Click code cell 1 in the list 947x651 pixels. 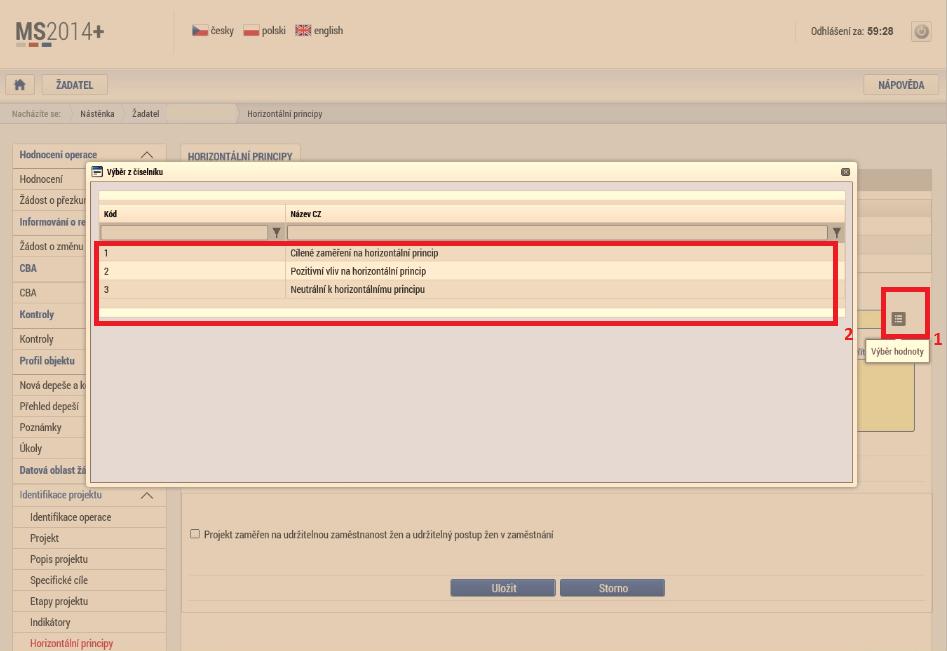pos(192,253)
